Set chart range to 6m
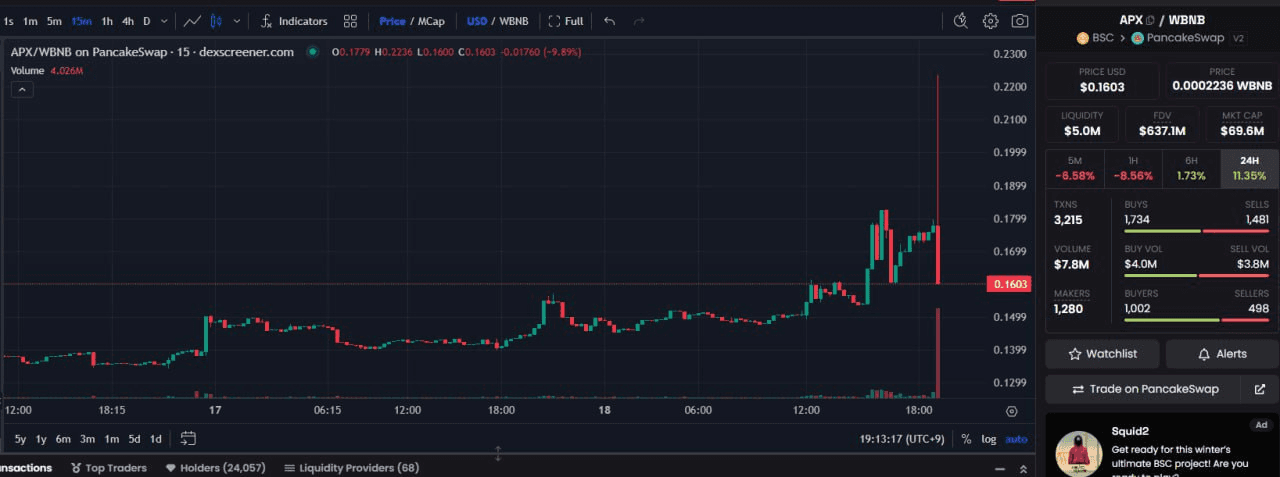The width and height of the screenshot is (1280, 477). point(63,439)
